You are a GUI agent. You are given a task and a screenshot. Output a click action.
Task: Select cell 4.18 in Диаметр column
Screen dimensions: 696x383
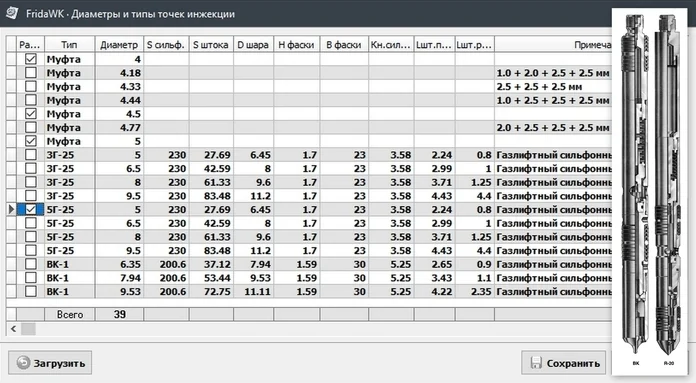[119, 72]
